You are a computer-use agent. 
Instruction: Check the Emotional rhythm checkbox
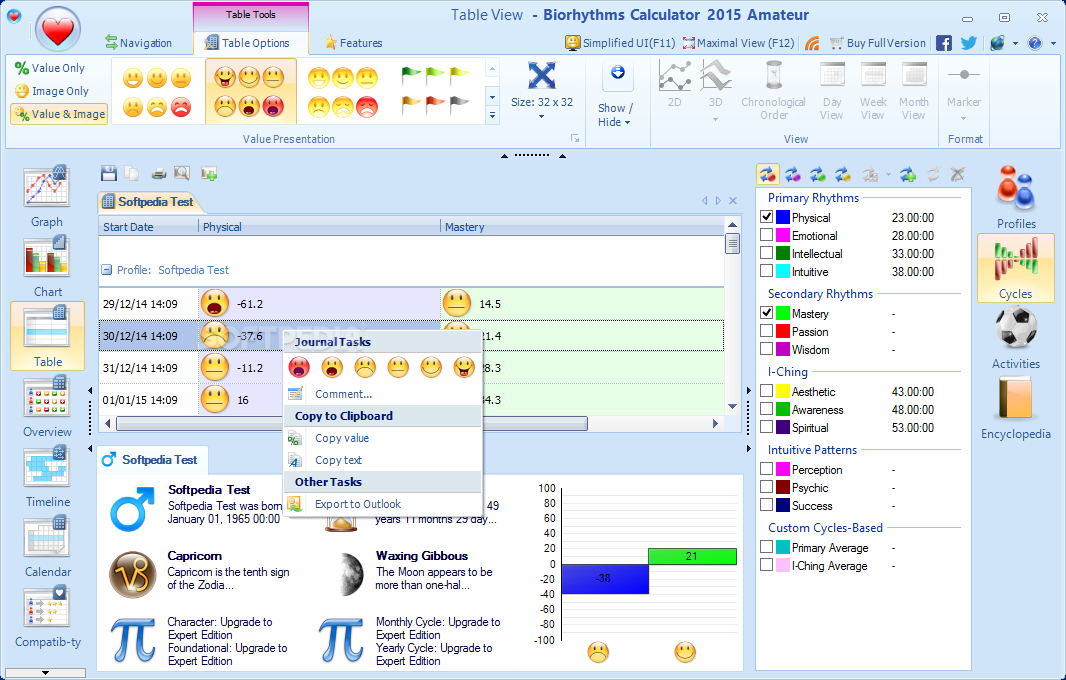point(766,235)
